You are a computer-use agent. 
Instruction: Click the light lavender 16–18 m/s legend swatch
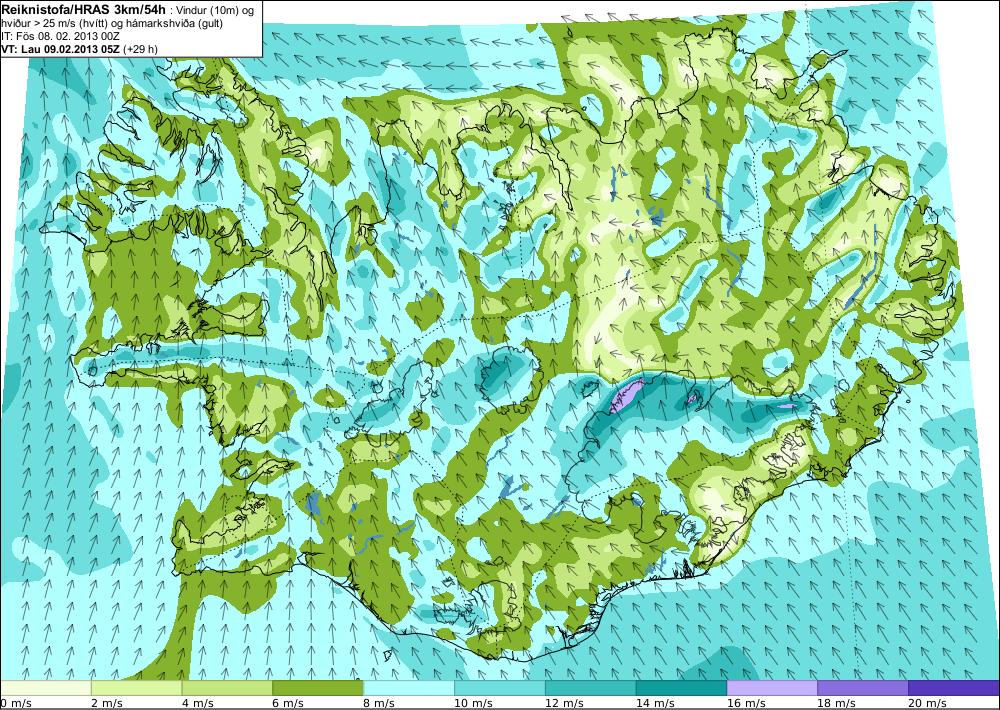coord(772,688)
